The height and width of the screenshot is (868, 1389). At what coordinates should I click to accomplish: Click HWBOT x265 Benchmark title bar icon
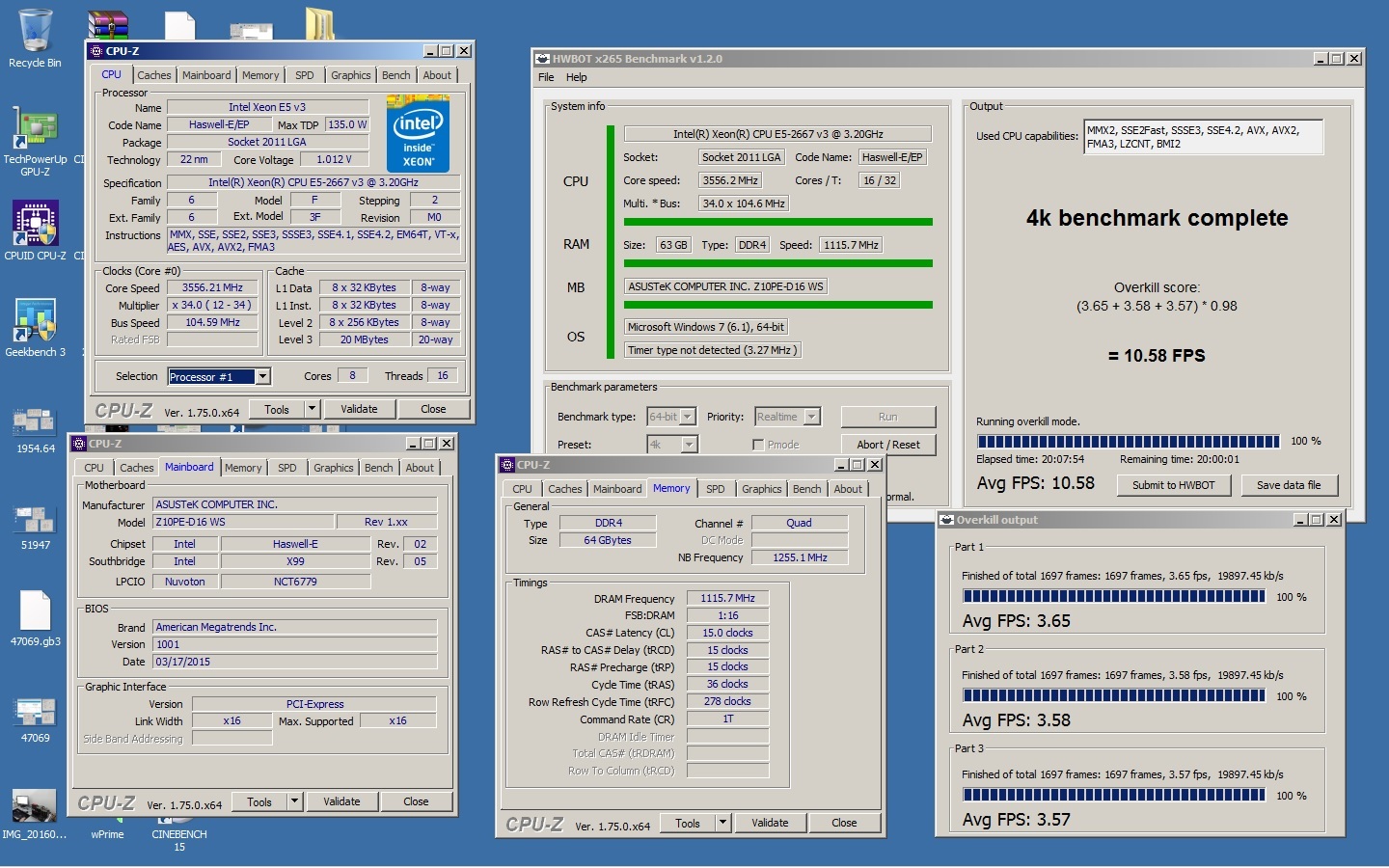543,59
